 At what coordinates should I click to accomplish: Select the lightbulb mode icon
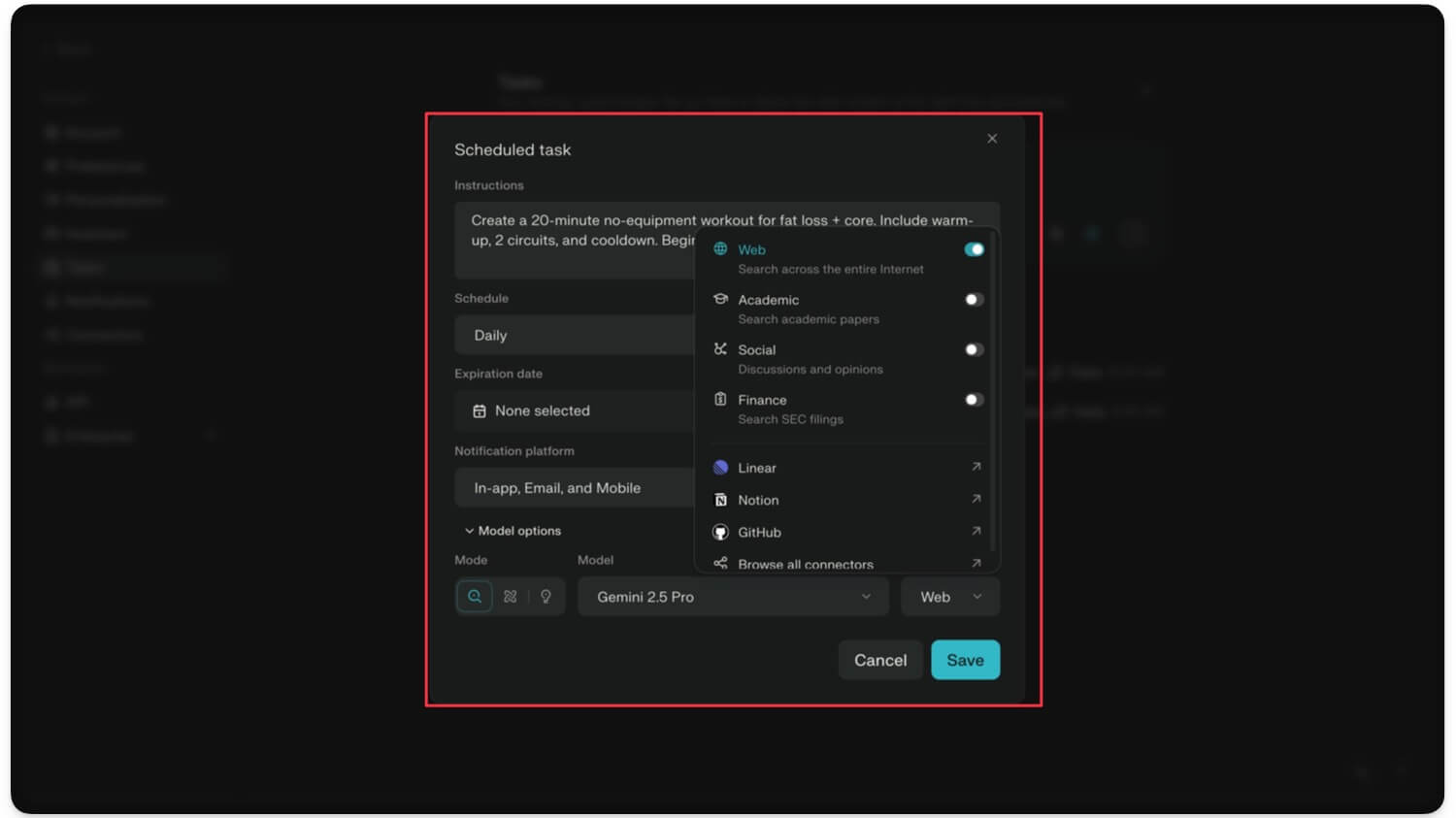[x=546, y=597]
